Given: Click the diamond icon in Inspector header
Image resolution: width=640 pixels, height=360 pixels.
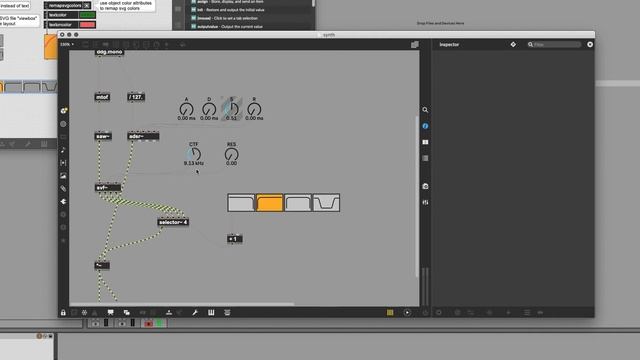Looking at the screenshot, I should (x=513, y=44).
